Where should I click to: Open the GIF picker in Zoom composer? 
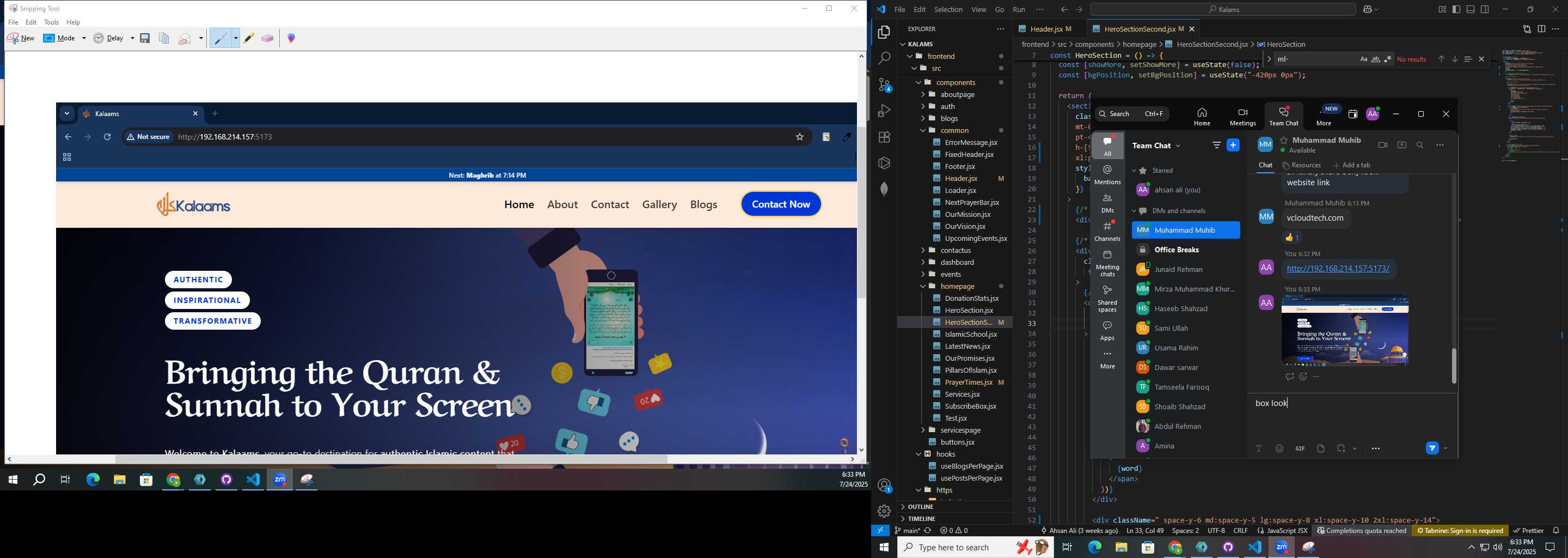(1300, 448)
